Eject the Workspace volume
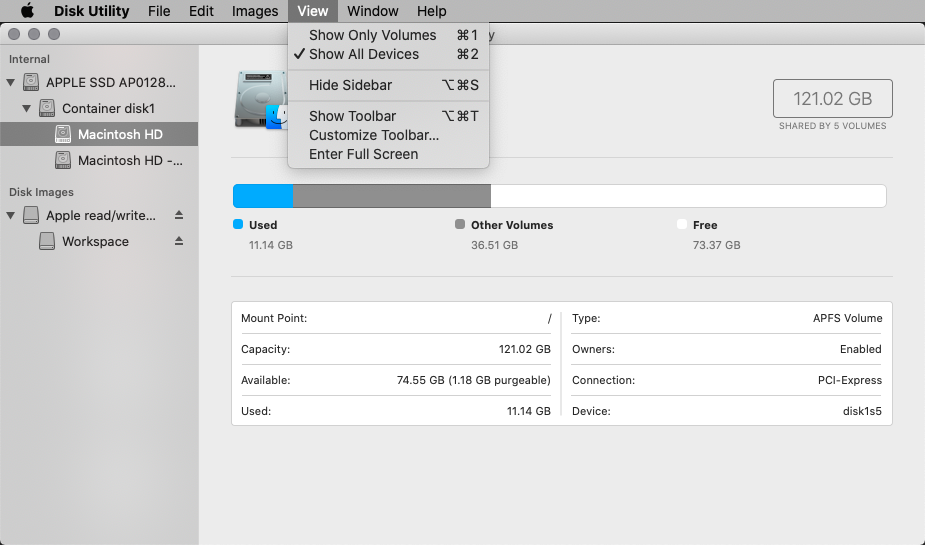Image resolution: width=925 pixels, height=545 pixels. point(179,241)
